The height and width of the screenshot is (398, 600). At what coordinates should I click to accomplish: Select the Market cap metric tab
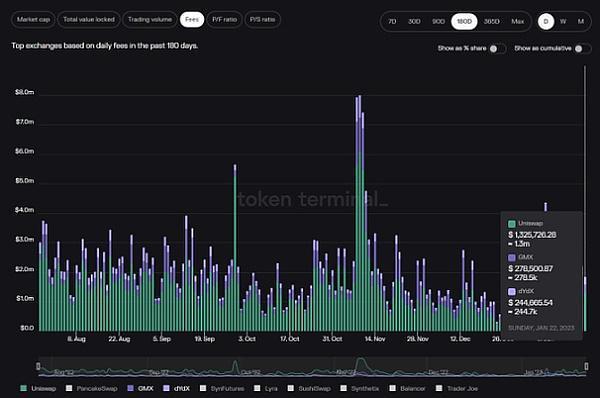coord(33,20)
